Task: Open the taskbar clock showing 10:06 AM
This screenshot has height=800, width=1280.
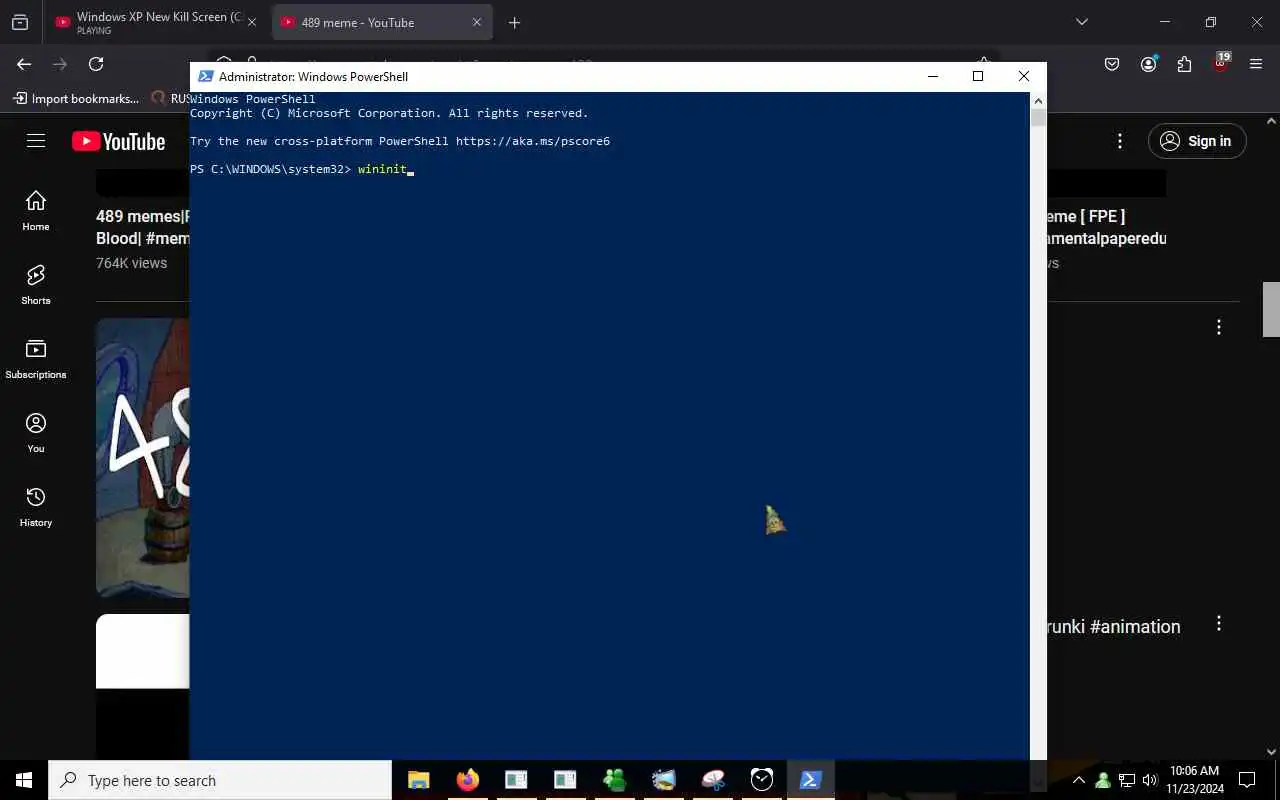Action: [x=1194, y=780]
